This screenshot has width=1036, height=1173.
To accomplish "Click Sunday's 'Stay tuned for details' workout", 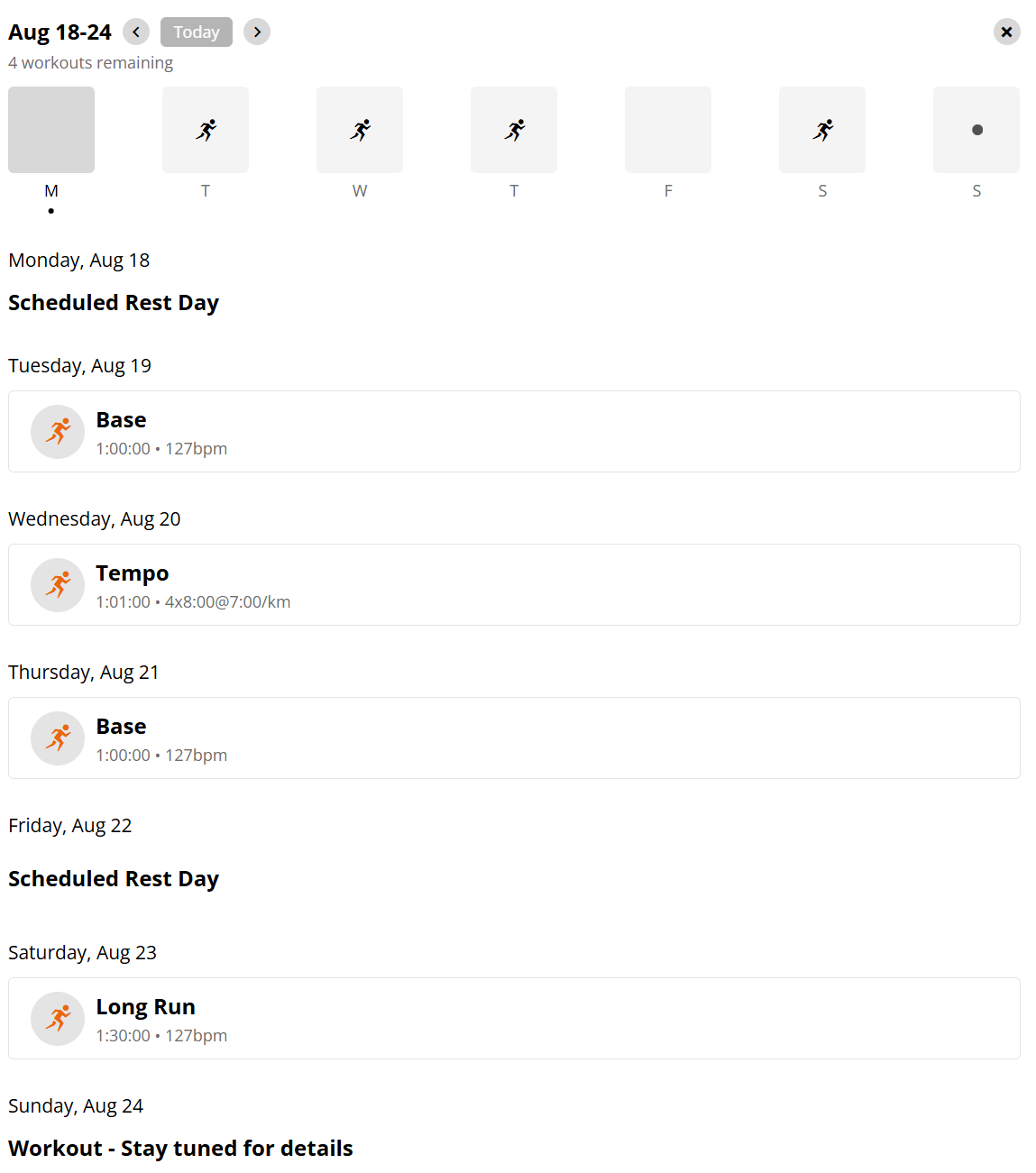I will [180, 1149].
